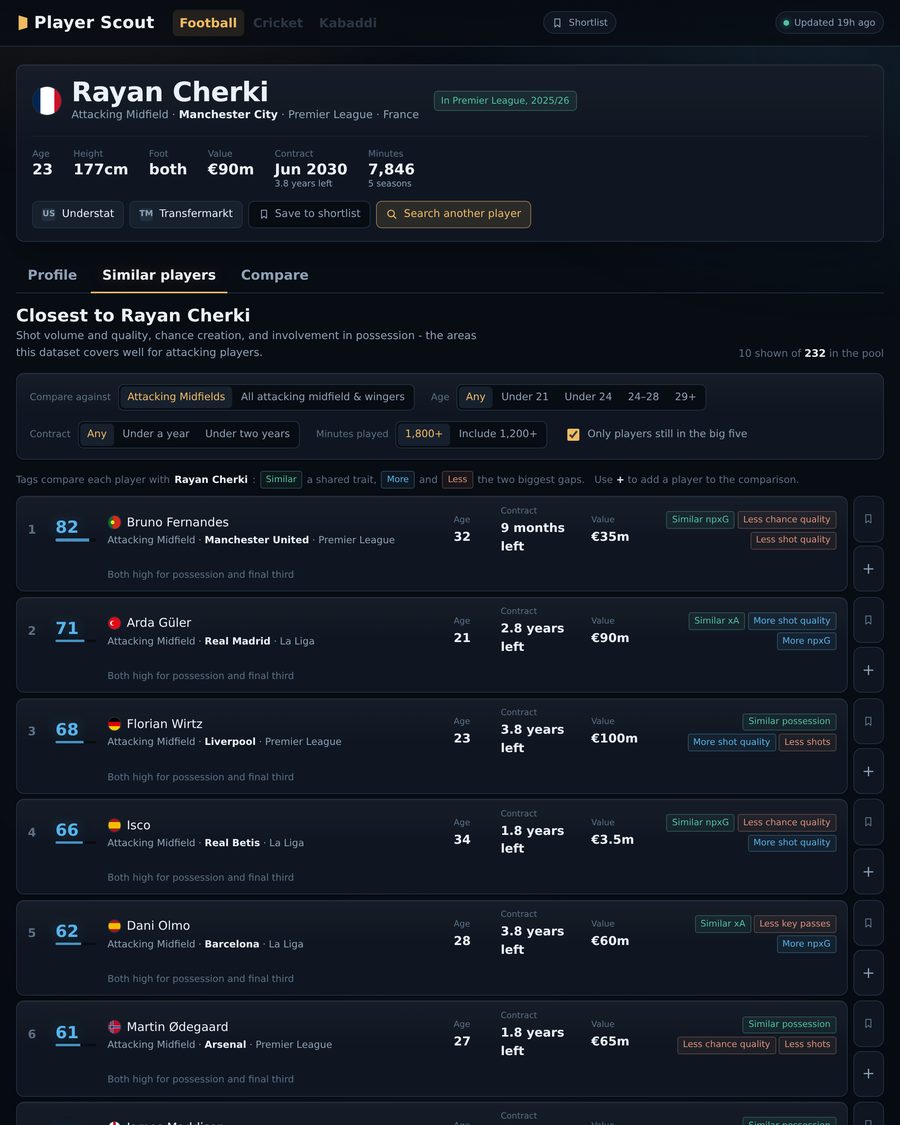
Task: Filter age to 24–28
Action: click(x=643, y=397)
